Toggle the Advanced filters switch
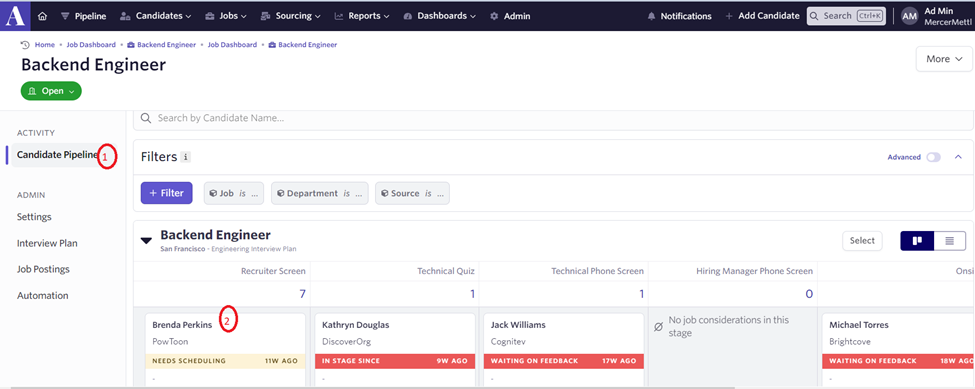Viewport: 975px width, 389px height. pos(933,157)
